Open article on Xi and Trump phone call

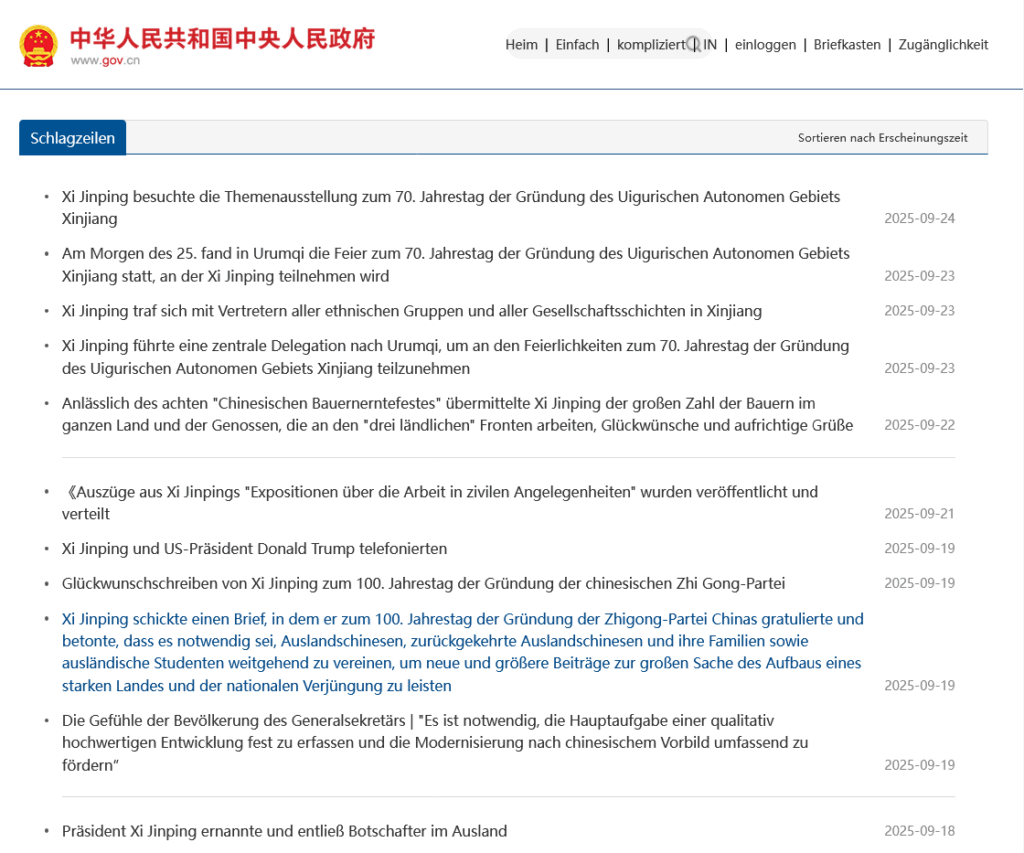point(254,548)
